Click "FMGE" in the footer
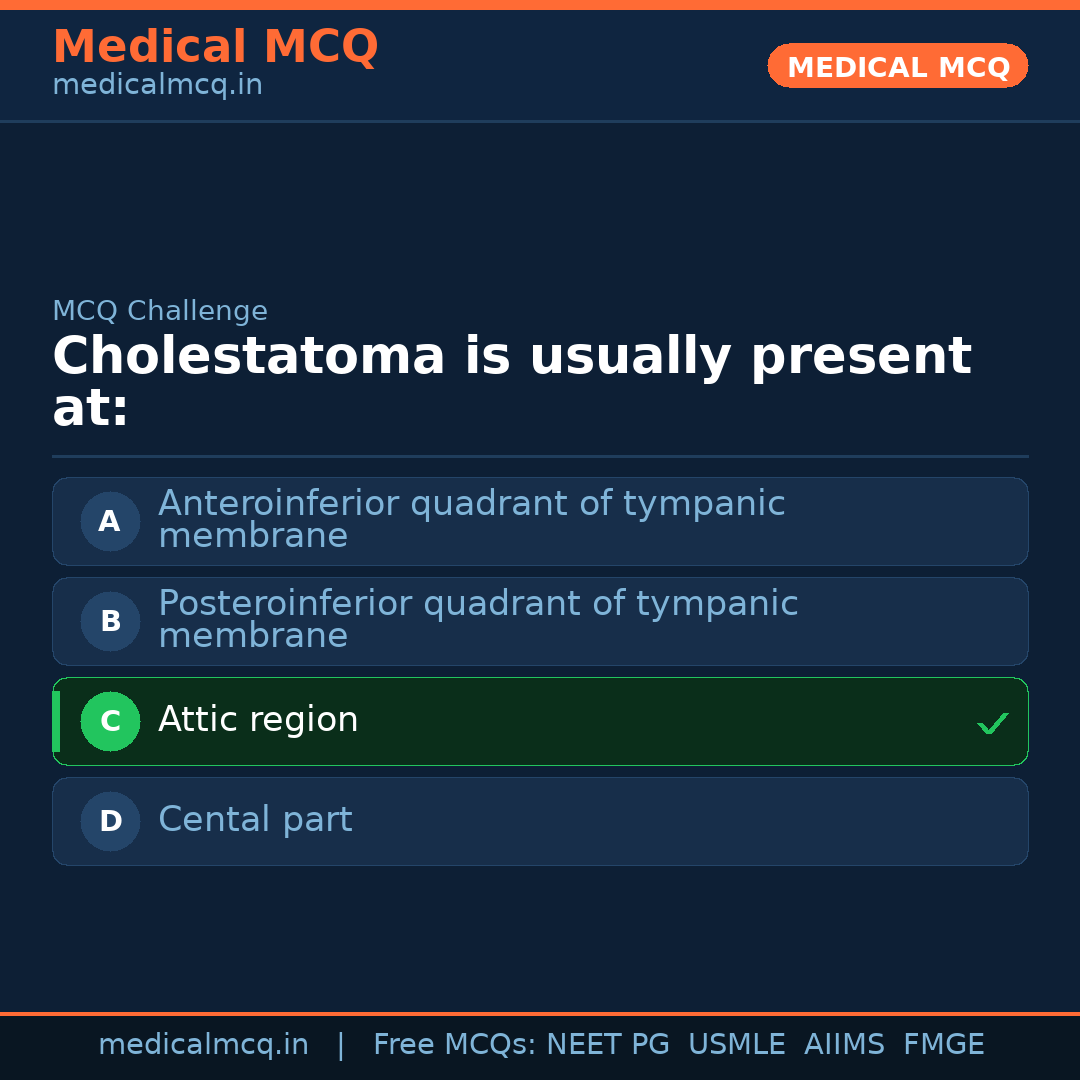This screenshot has width=1080, height=1080. (943, 1045)
